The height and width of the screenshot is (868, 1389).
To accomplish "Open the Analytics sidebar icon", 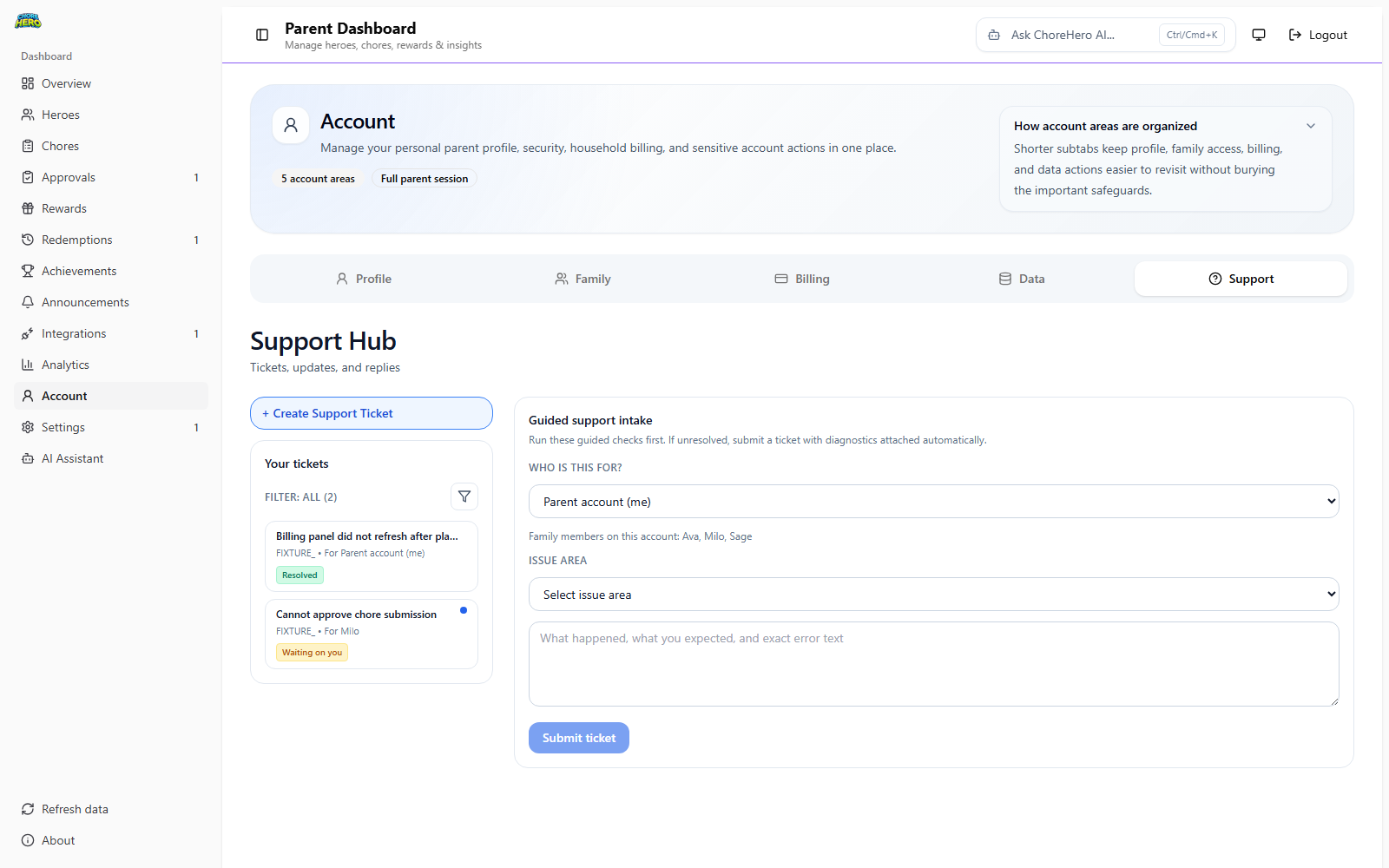I will pyautogui.click(x=28, y=364).
